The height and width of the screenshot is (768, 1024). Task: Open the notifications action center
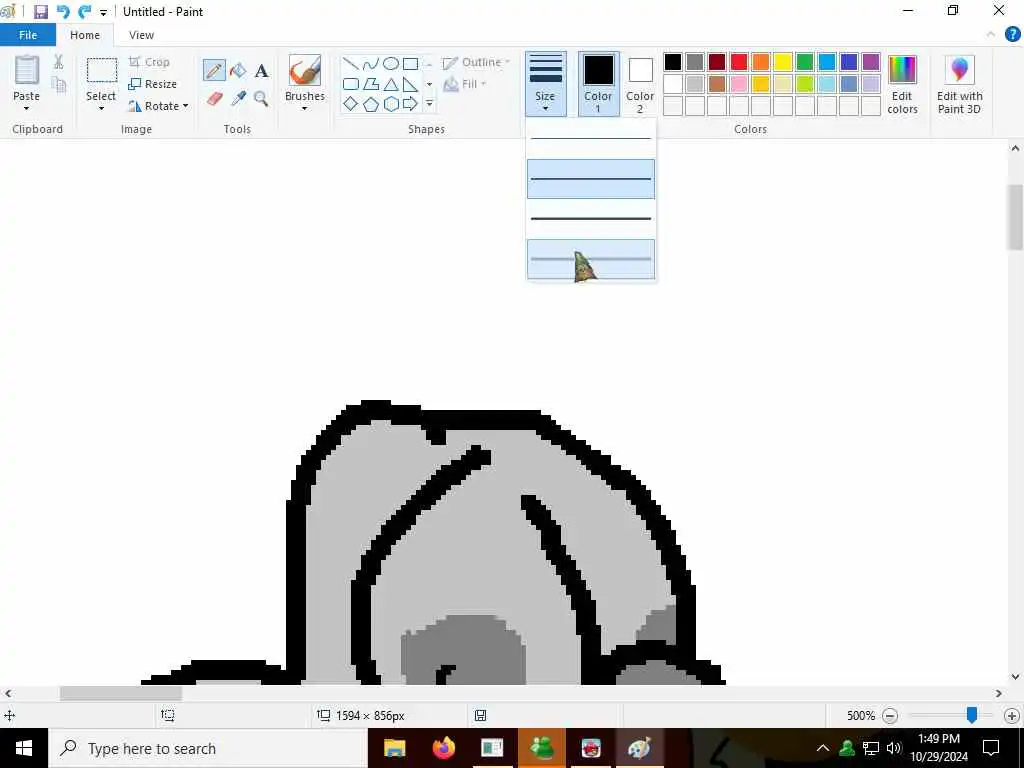(x=991, y=748)
